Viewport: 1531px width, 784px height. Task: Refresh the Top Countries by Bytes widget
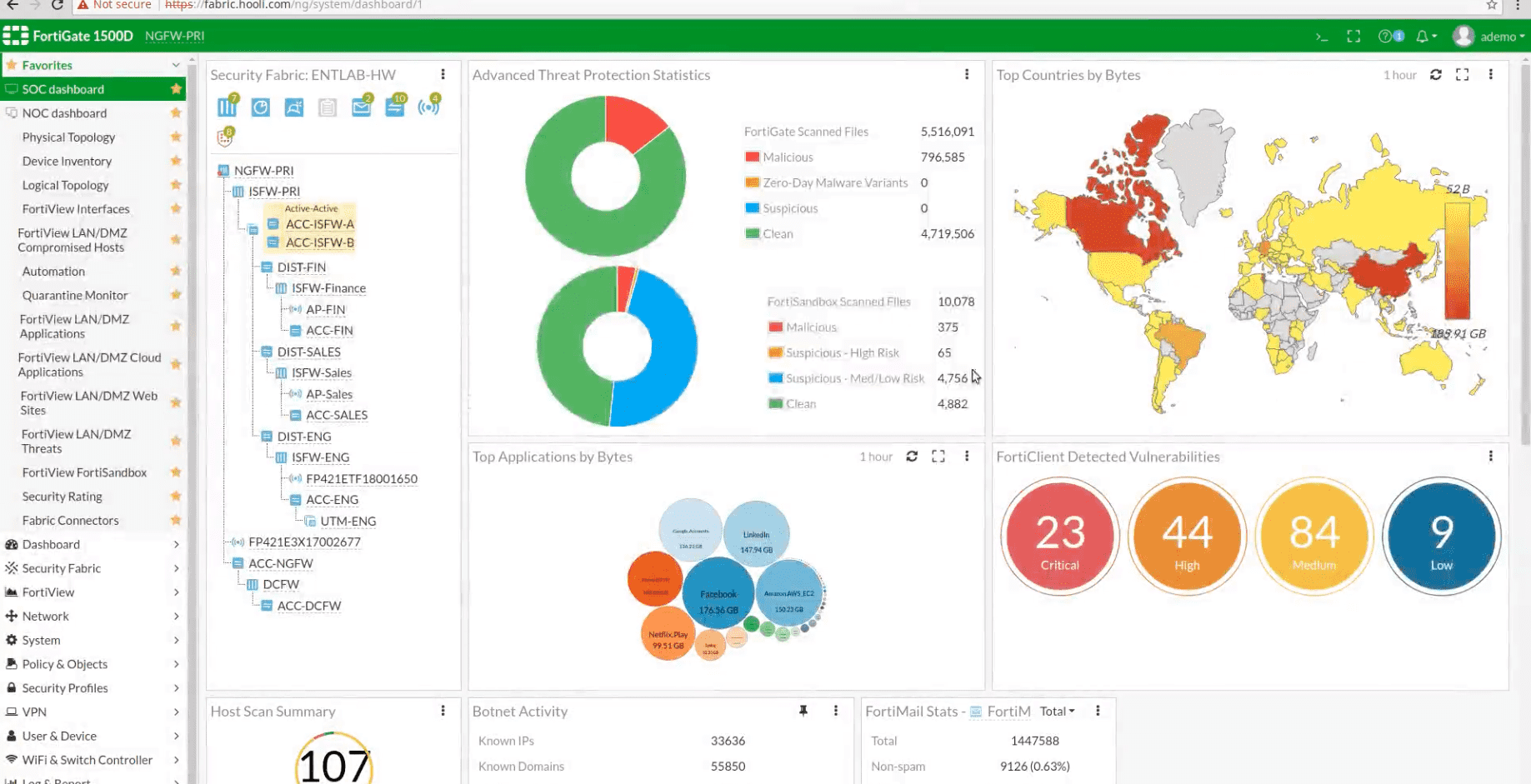click(1435, 75)
